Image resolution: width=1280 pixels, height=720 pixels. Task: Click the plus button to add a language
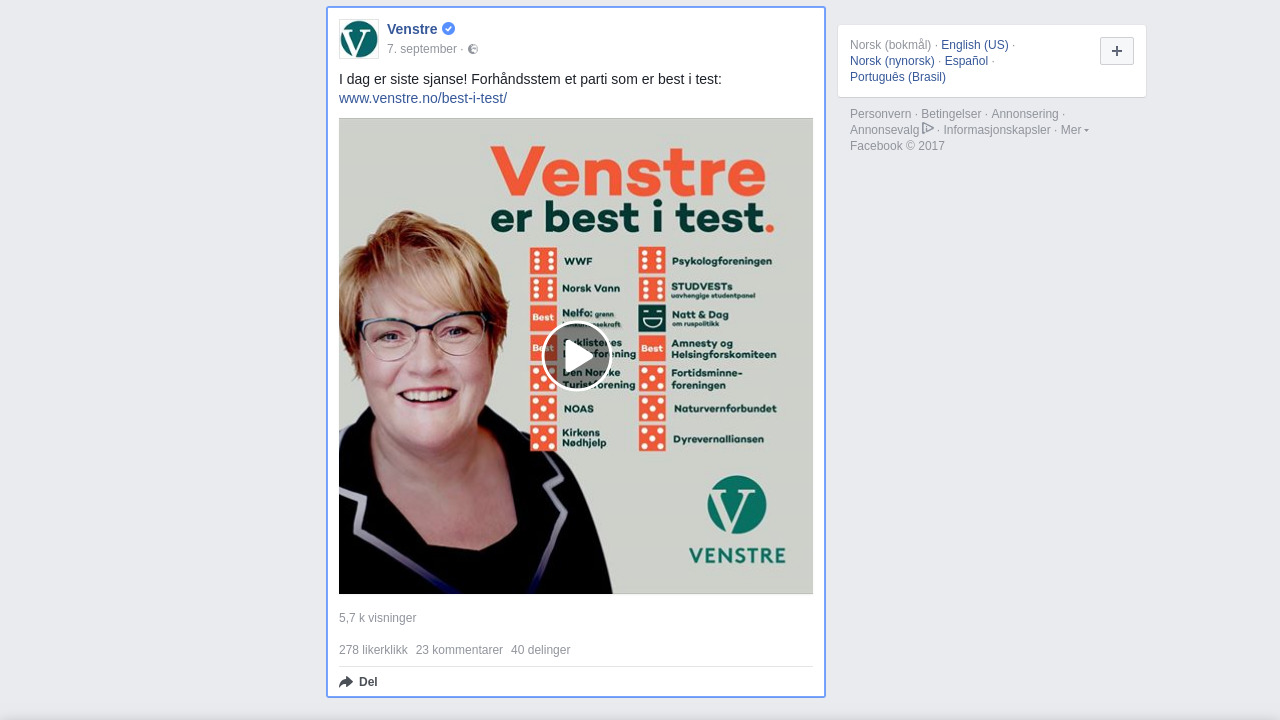coord(1117,51)
